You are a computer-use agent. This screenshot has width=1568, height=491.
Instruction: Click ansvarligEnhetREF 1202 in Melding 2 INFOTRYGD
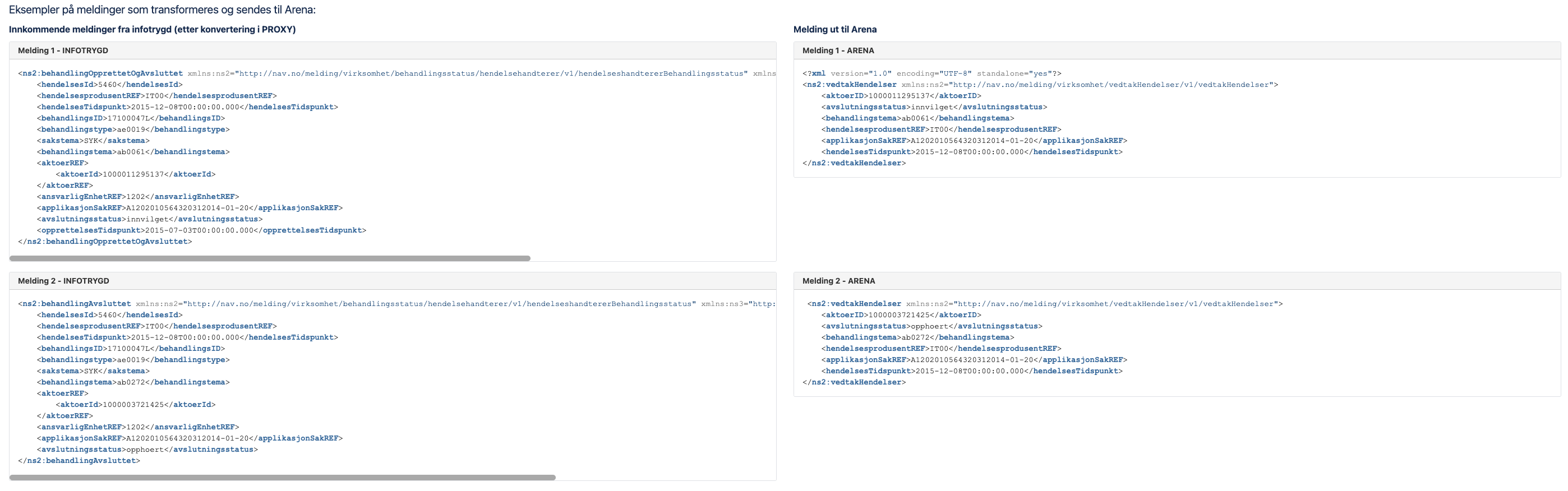point(138,427)
